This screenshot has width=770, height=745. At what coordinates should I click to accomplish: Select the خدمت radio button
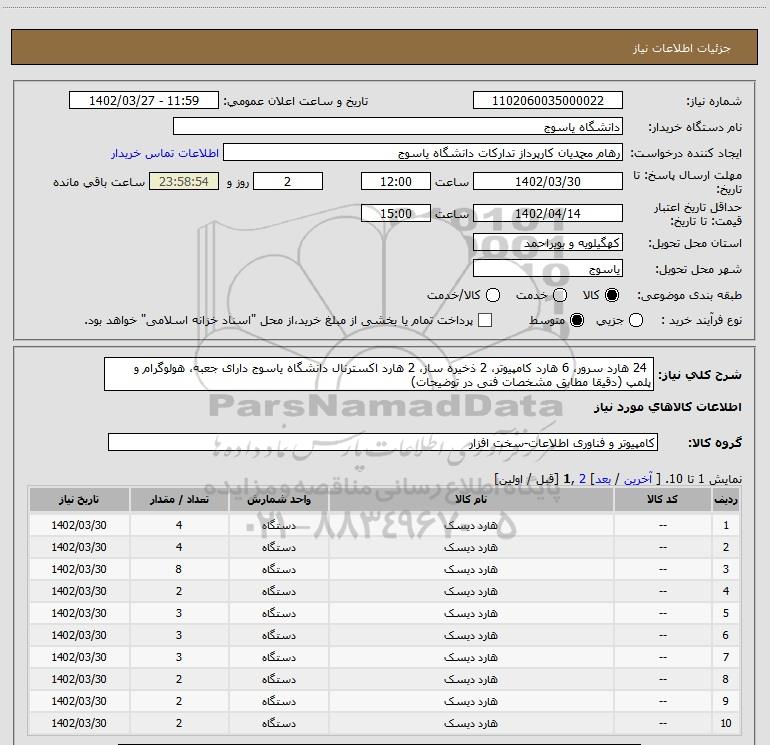[x=560, y=295]
